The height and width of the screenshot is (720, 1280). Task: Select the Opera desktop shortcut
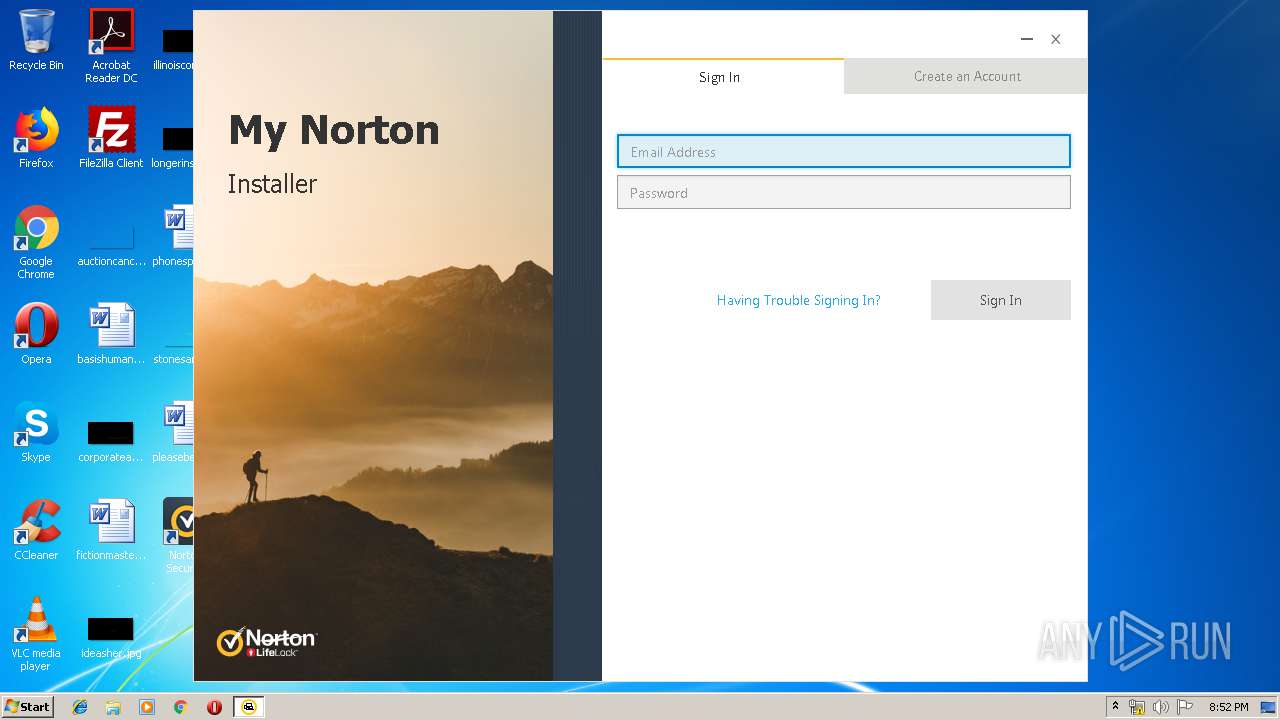pos(36,333)
